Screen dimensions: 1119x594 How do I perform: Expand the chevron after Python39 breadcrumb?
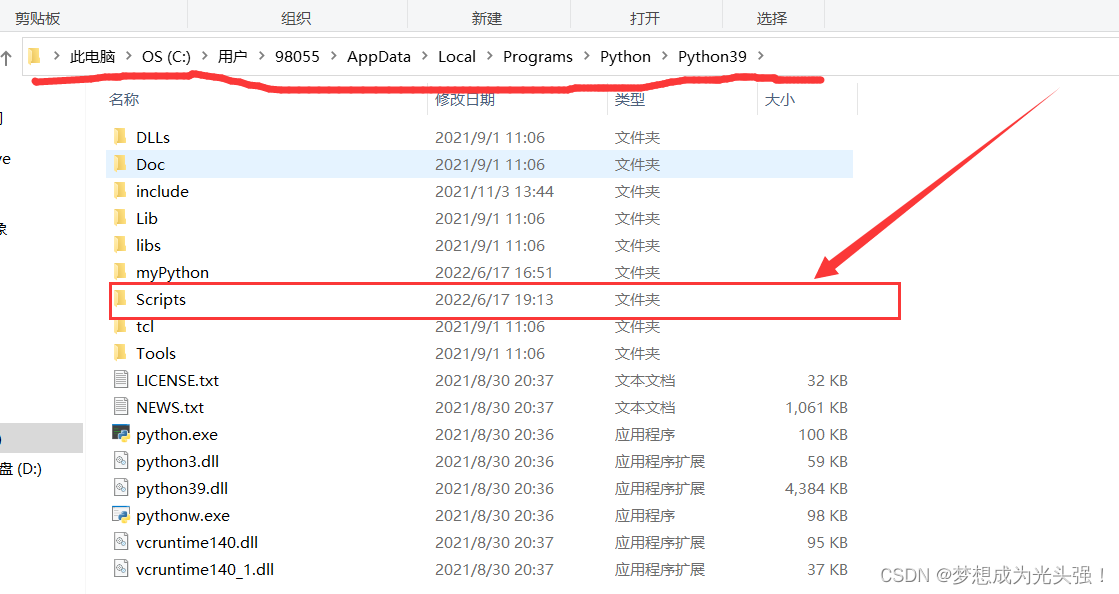pyautogui.click(x=761, y=56)
